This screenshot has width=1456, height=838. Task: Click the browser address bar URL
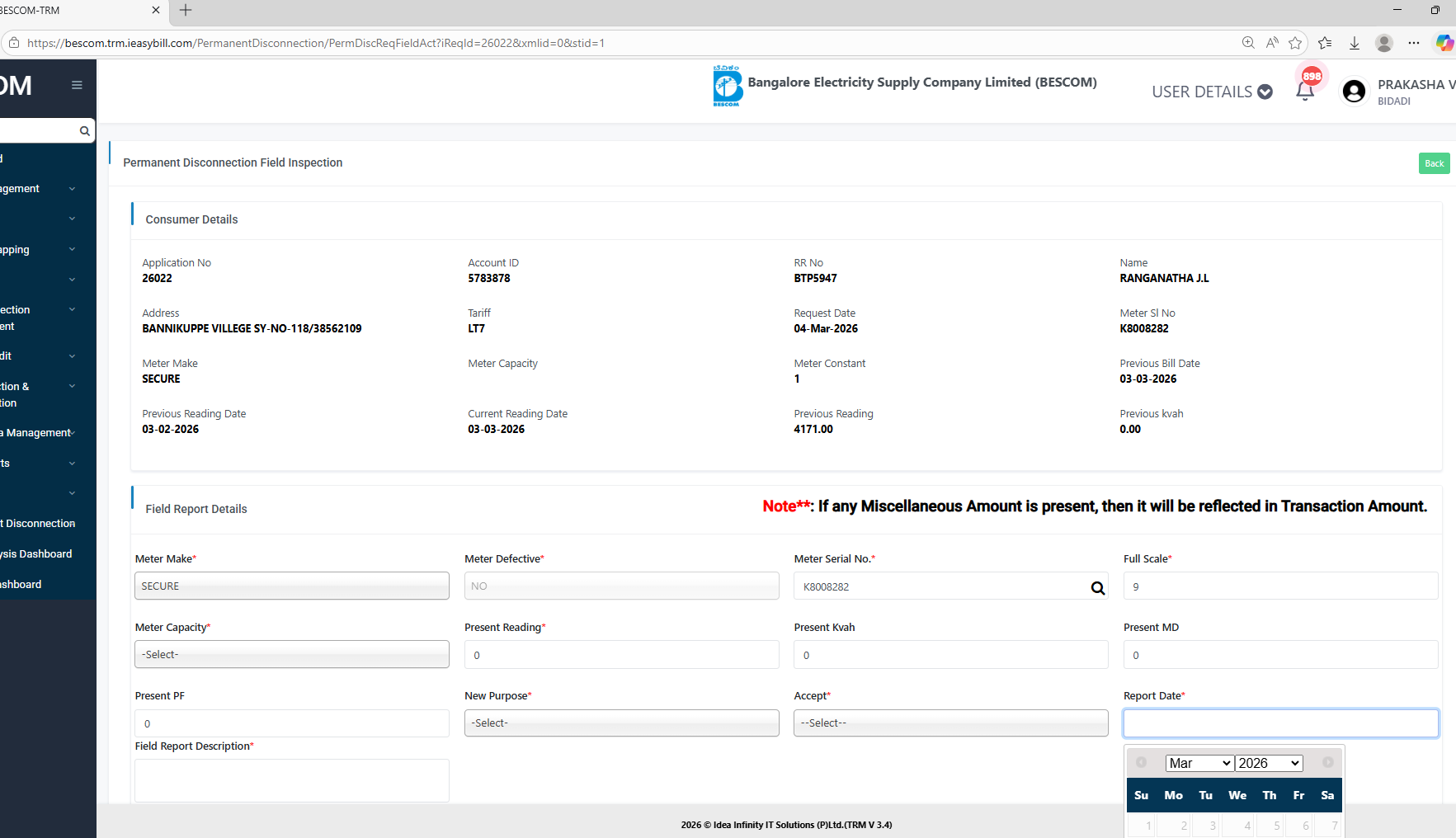click(x=316, y=43)
